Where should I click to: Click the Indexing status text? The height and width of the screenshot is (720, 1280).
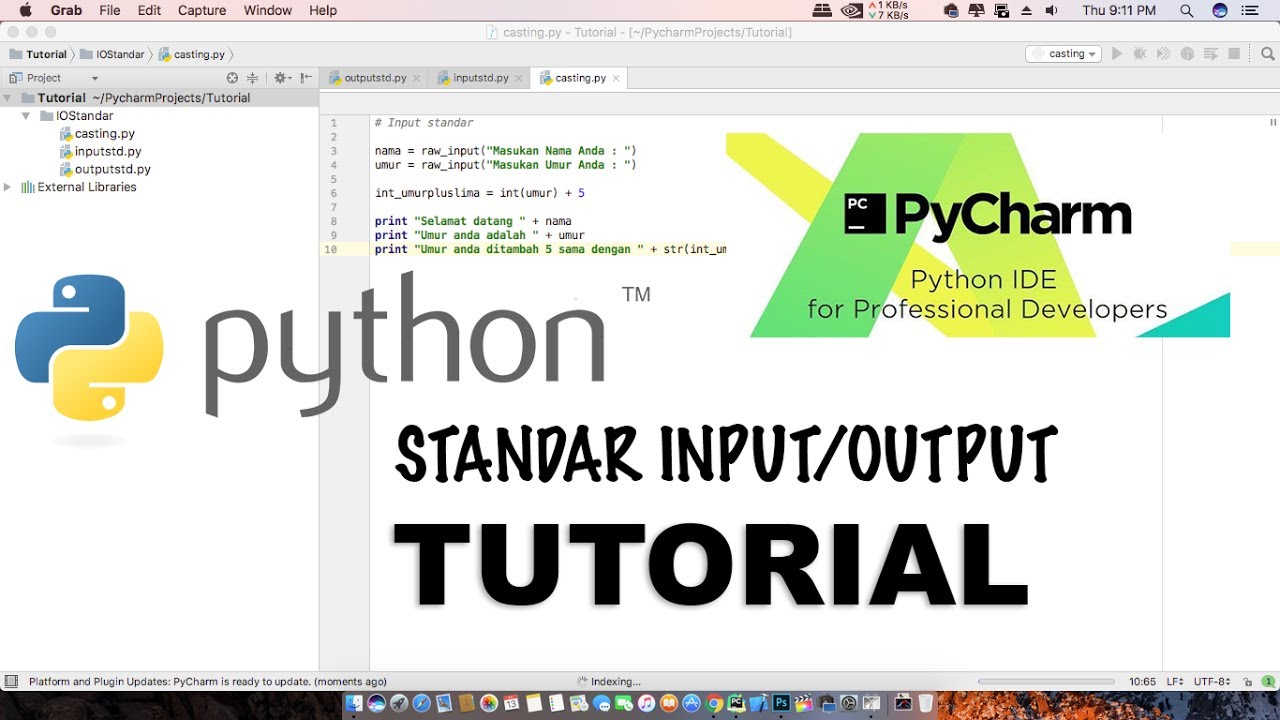click(x=615, y=682)
